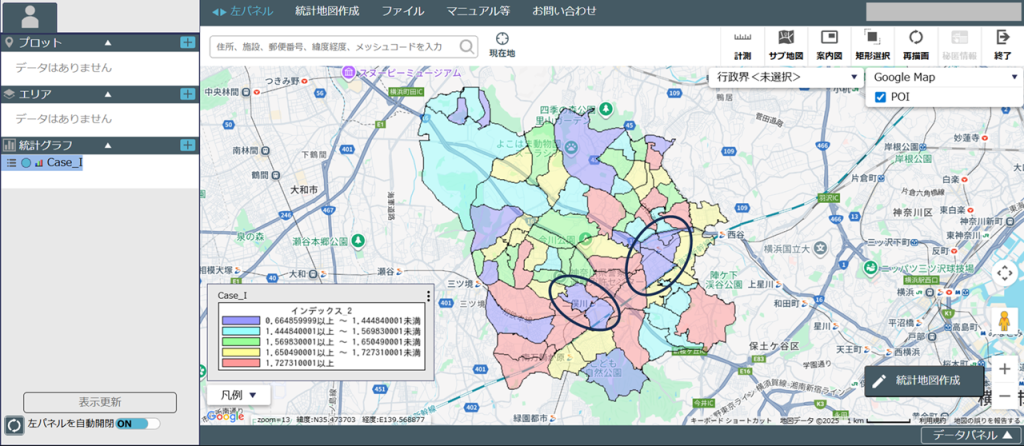Add a new plot with plus icon
The width and height of the screenshot is (1024, 446).
(187, 42)
